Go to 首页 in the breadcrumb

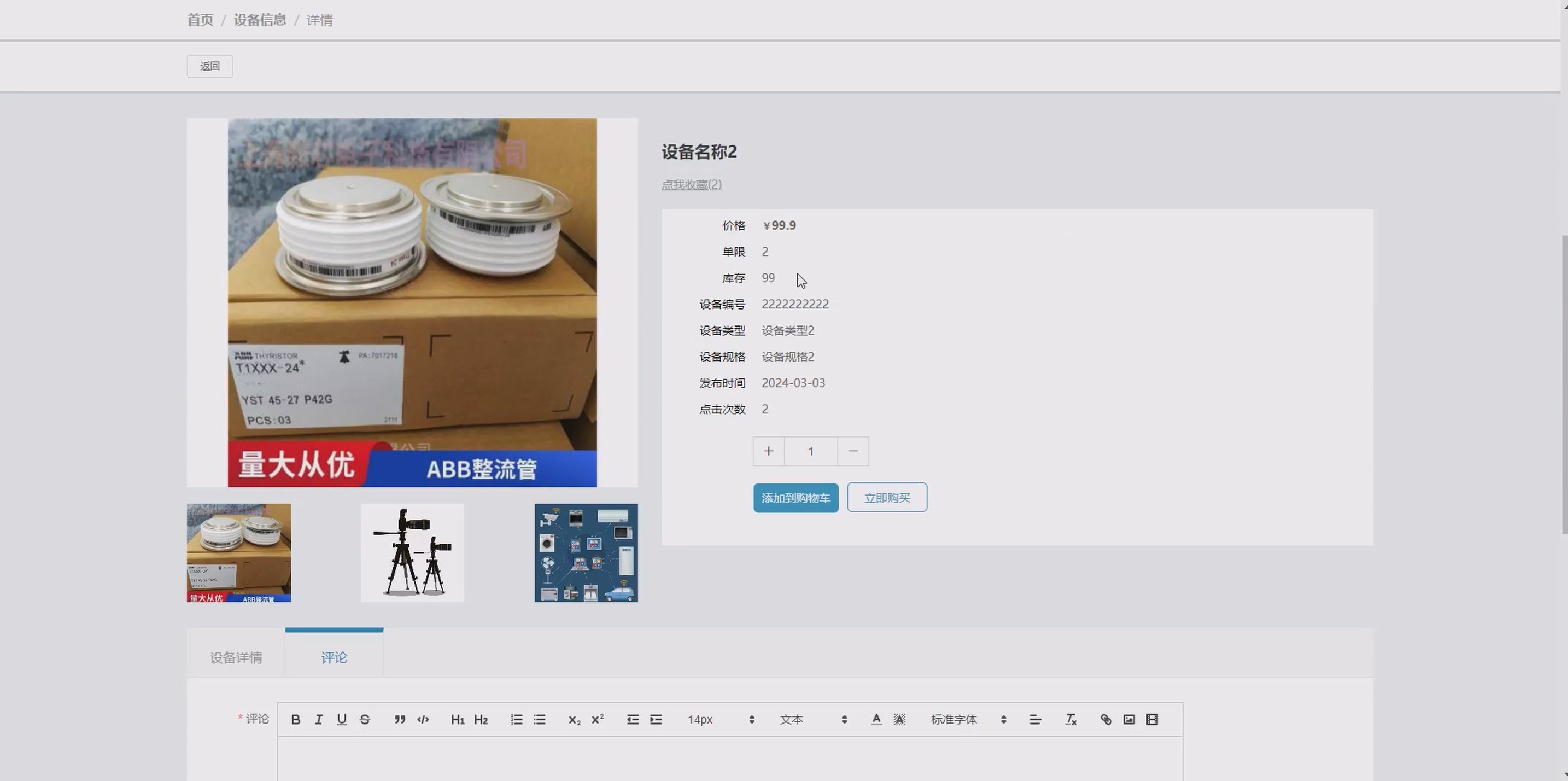point(200,20)
